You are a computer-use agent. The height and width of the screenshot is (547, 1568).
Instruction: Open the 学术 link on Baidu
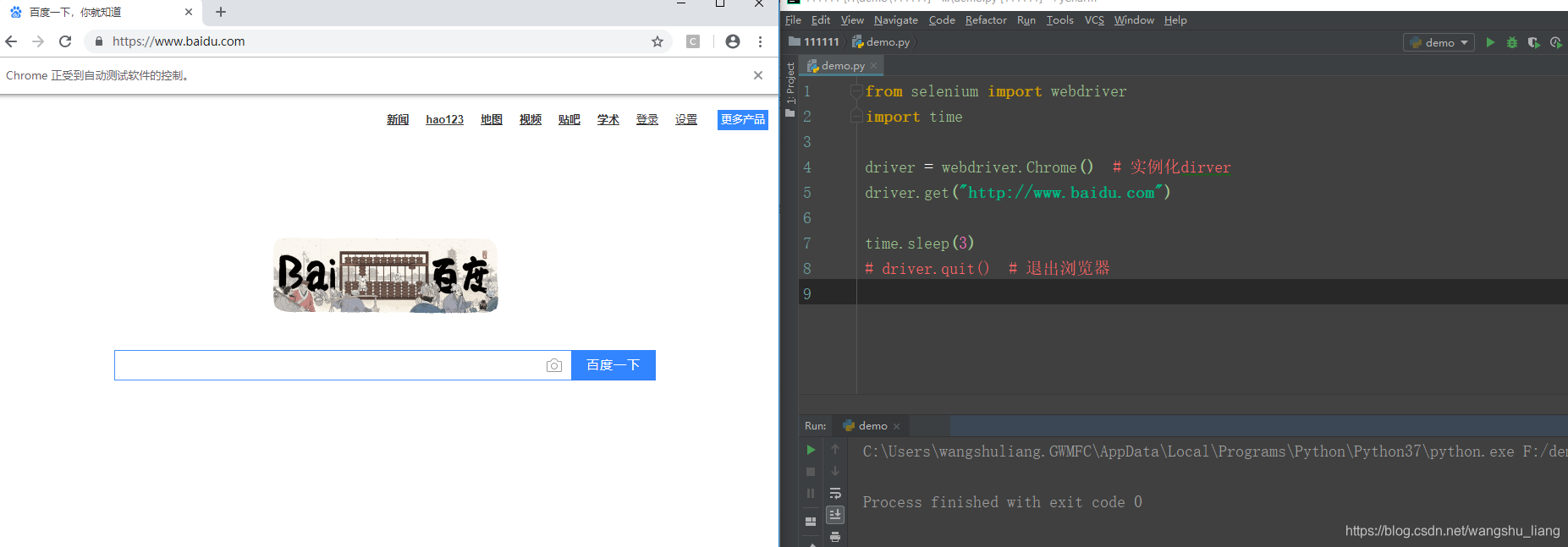point(608,120)
